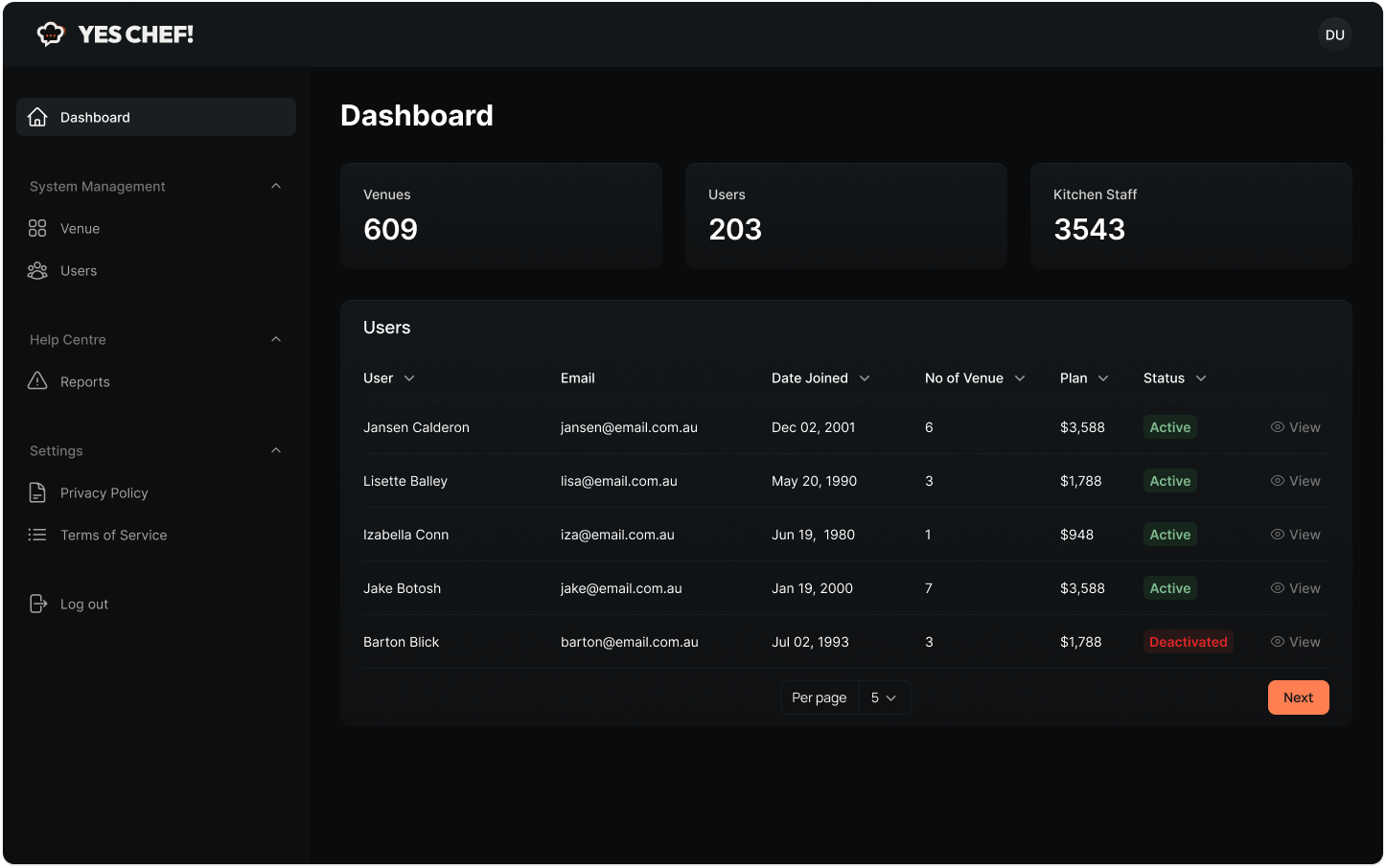This screenshot has width=1386, height=868.
Task: Click eye icon in Jake Botosh row
Action: point(1278,588)
